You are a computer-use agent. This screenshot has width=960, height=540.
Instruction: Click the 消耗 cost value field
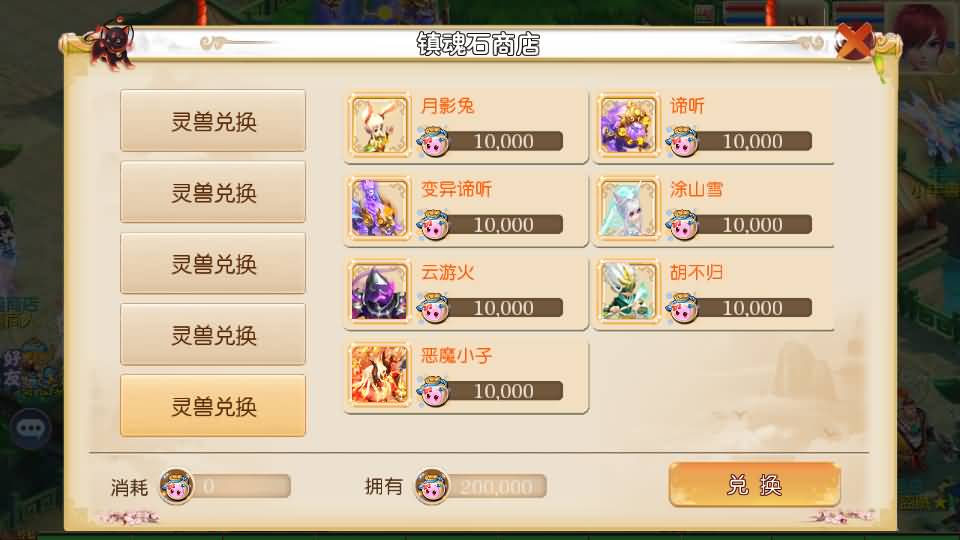(x=239, y=486)
